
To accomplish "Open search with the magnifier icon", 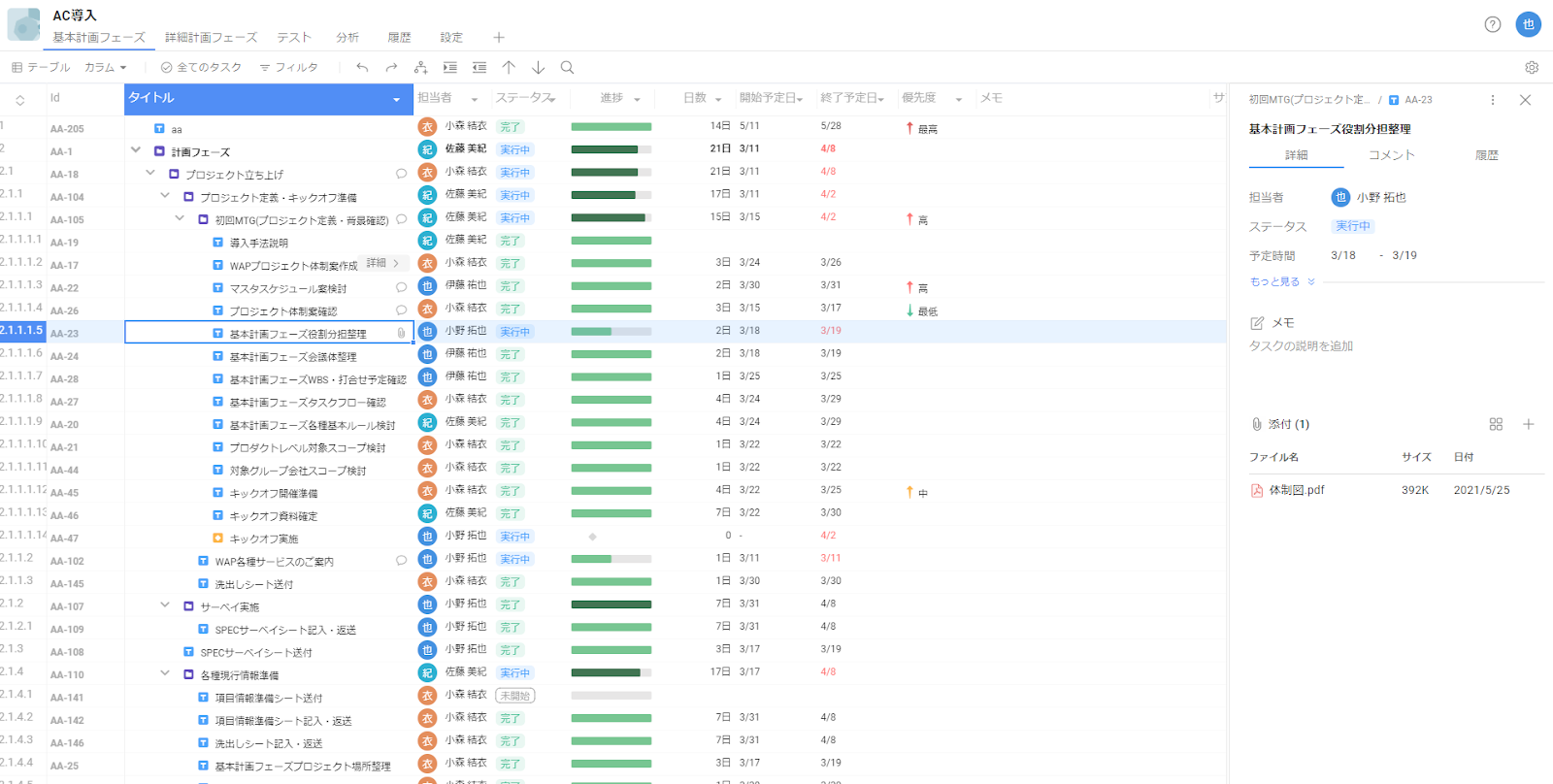I will coord(568,68).
